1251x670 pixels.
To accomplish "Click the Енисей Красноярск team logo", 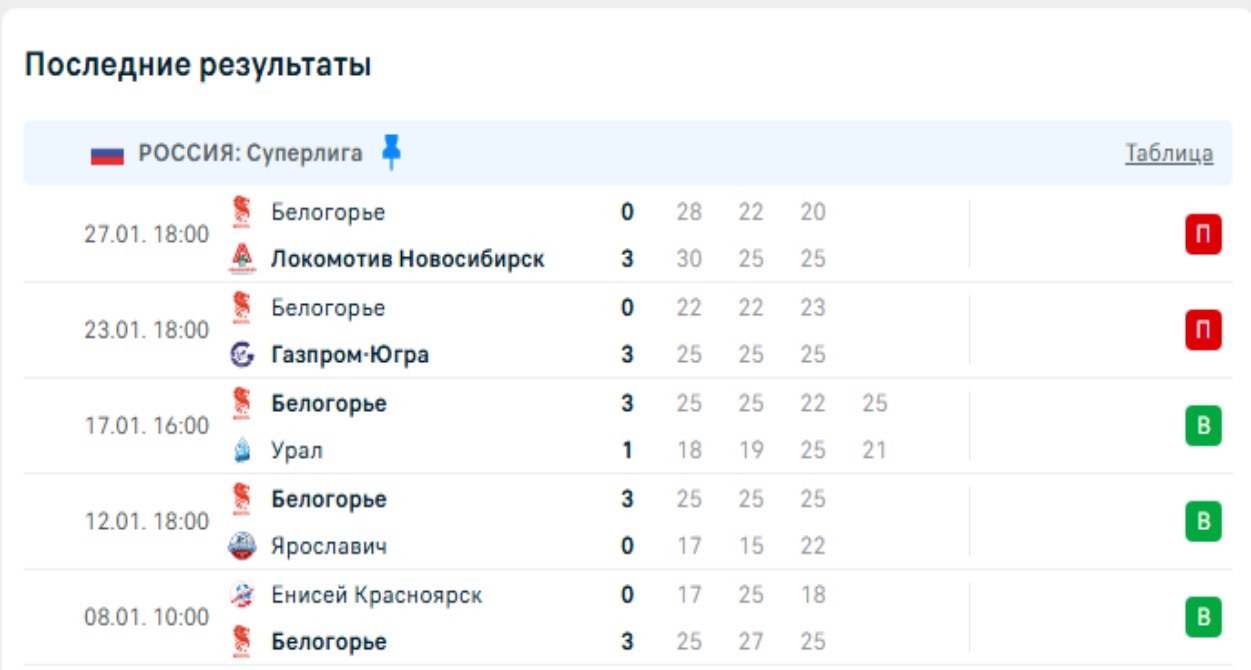I will tap(241, 595).
